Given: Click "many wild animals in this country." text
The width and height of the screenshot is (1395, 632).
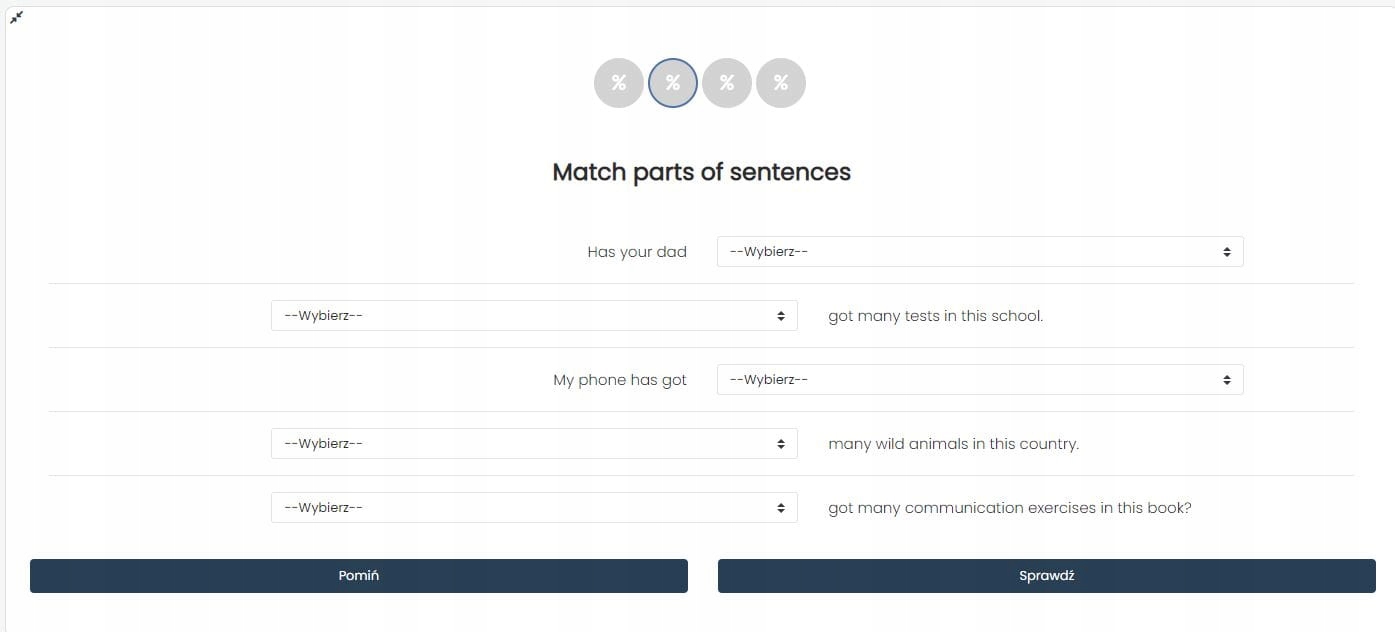Looking at the screenshot, I should coord(953,444).
